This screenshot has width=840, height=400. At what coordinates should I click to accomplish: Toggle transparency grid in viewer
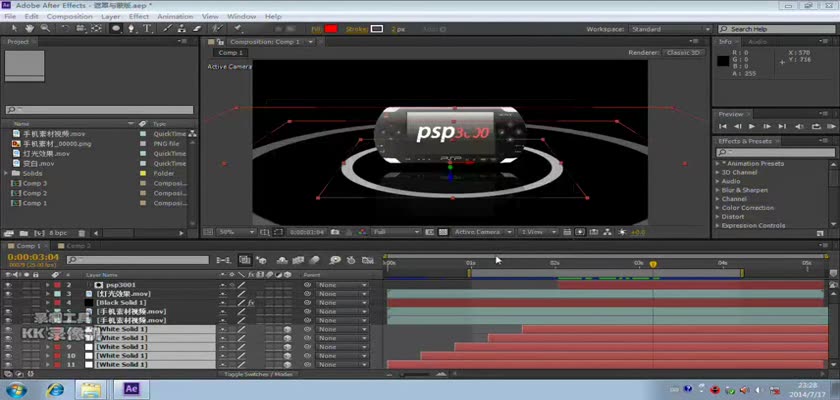[443, 232]
